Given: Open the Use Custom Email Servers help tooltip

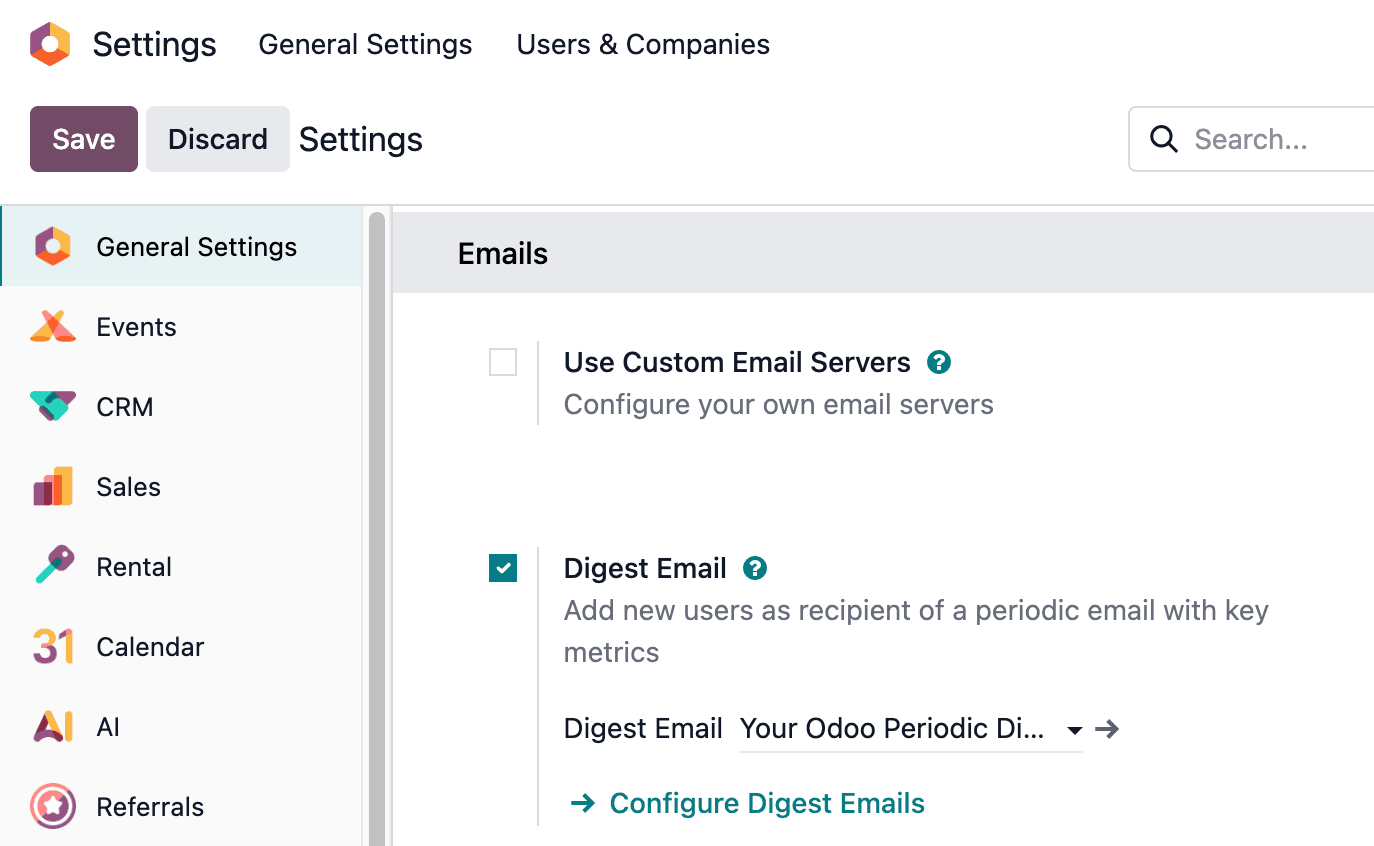Looking at the screenshot, I should tap(938, 362).
